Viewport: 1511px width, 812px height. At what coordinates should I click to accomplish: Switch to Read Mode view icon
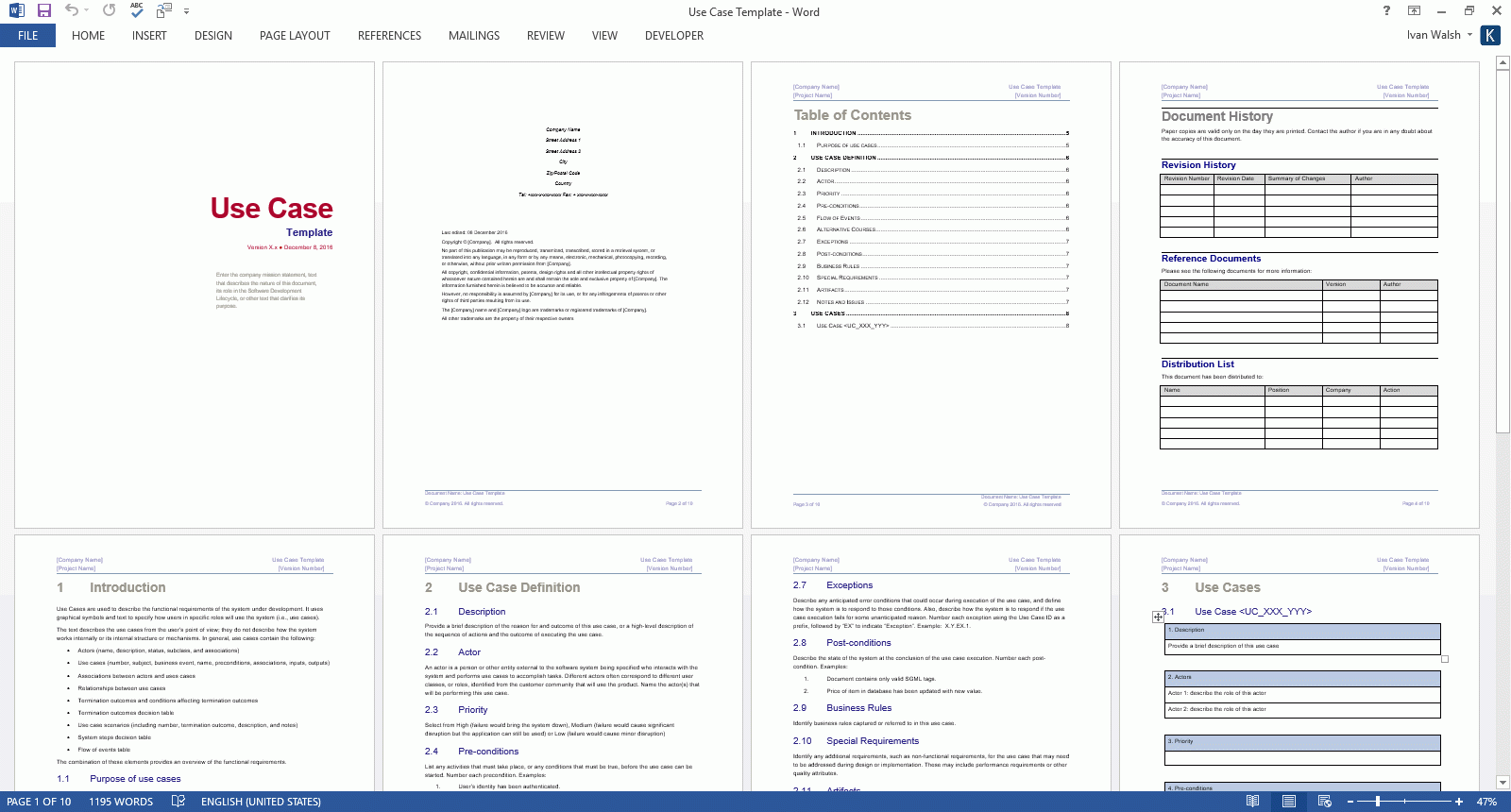[x=1252, y=802]
